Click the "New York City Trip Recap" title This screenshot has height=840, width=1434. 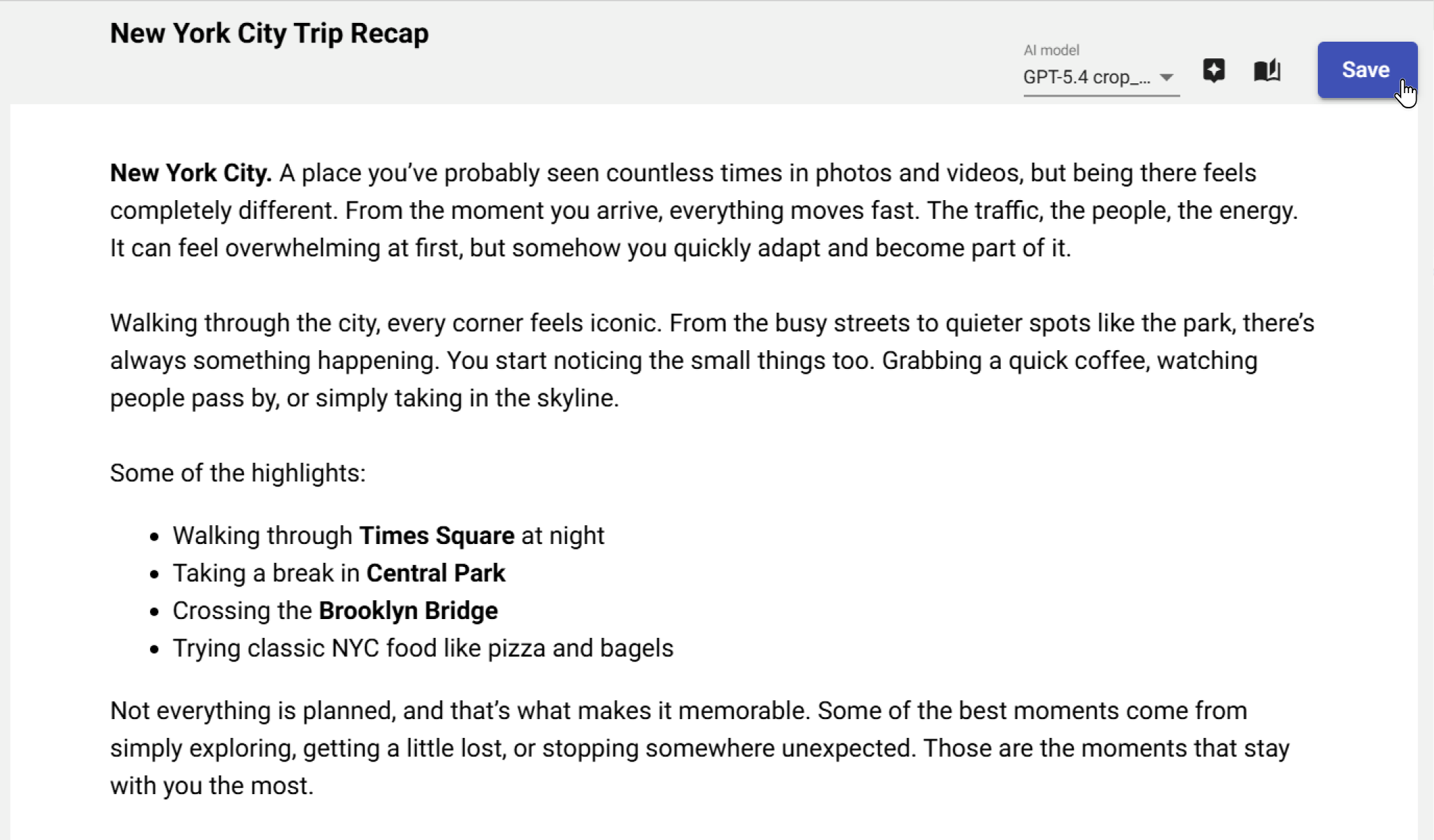pos(269,33)
